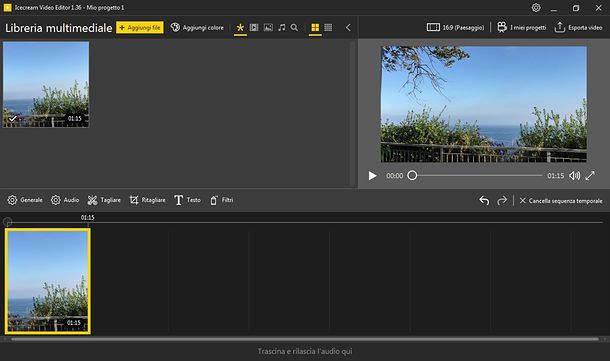Open 16:9 (Paesaggio) aspect ratio selector

tap(455, 27)
